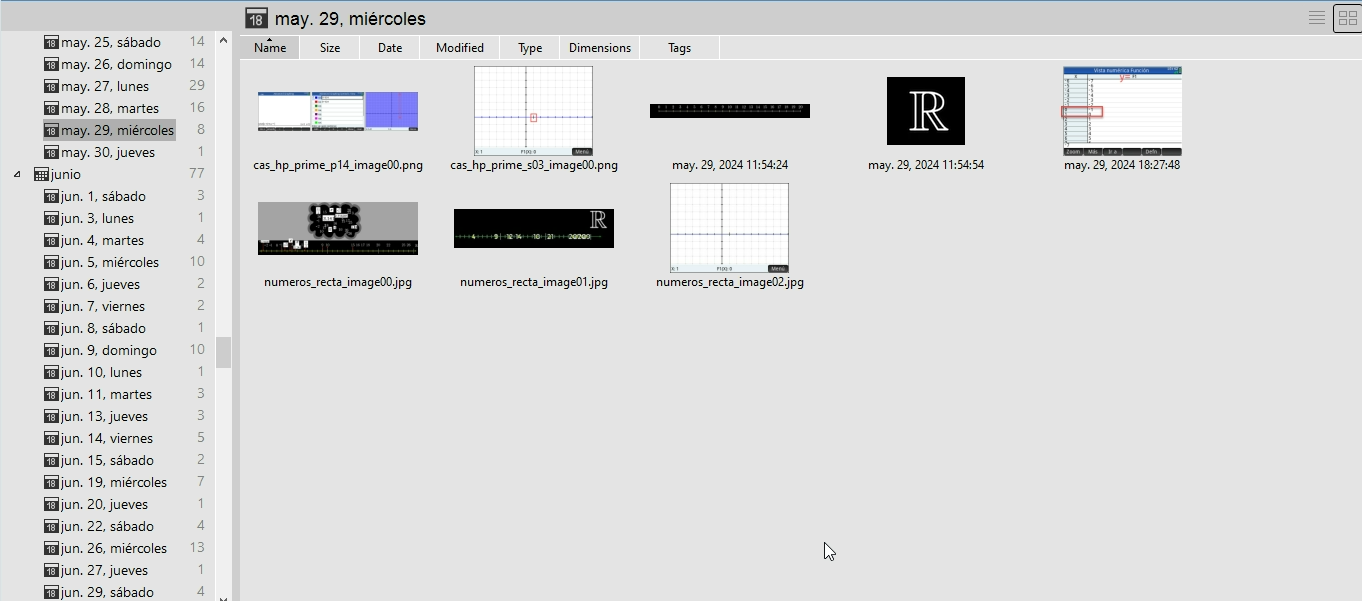This screenshot has width=1362, height=601.
Task: Select may. 29, miércoles tree label
Action: [x=117, y=130]
